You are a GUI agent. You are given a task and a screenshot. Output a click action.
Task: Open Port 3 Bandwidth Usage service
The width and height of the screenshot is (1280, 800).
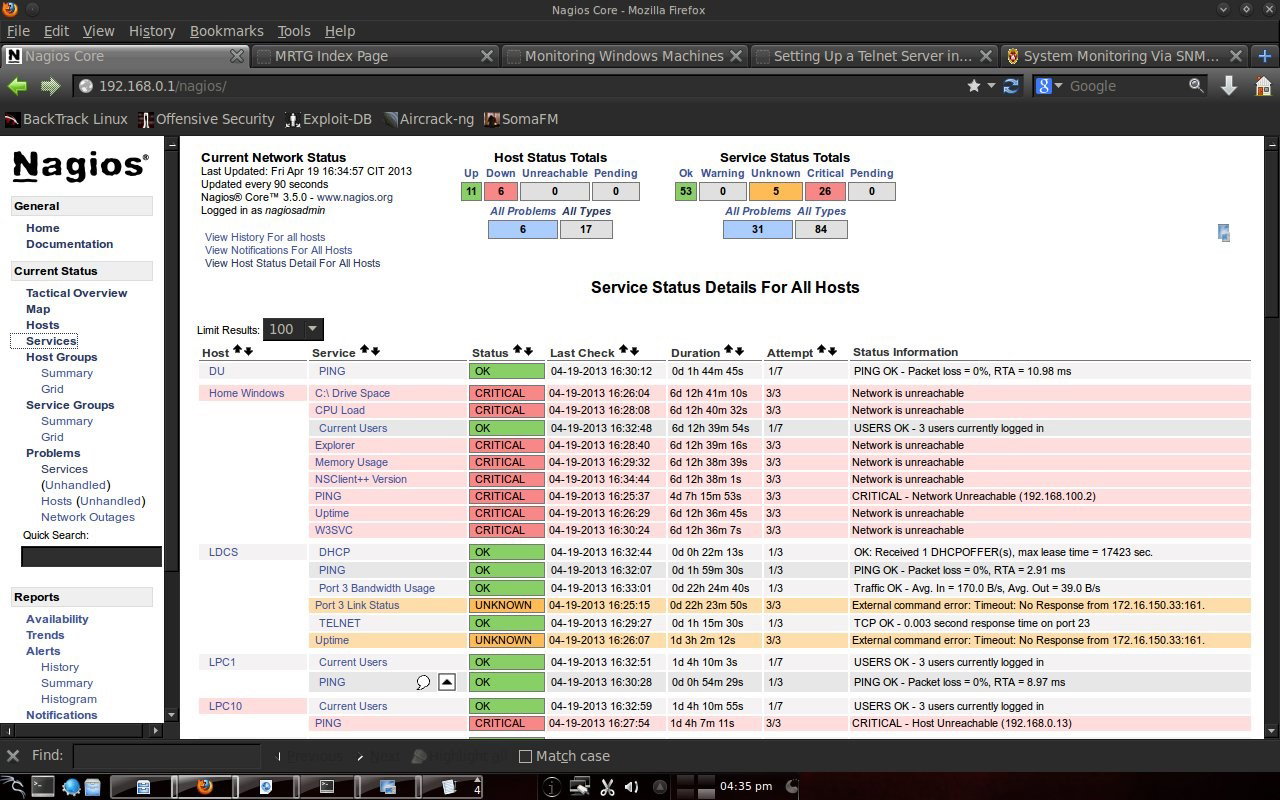point(377,588)
